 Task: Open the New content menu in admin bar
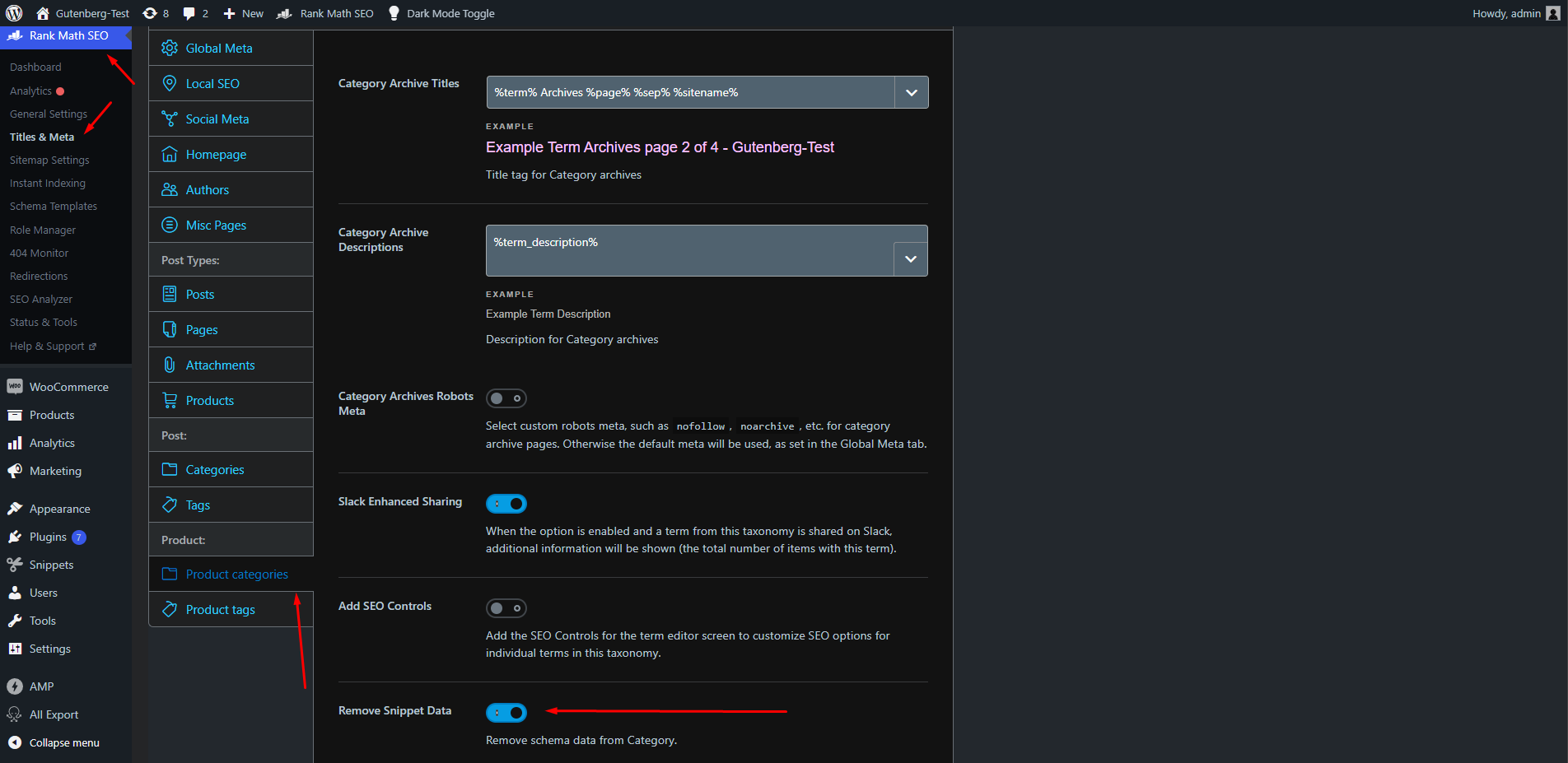[244, 13]
